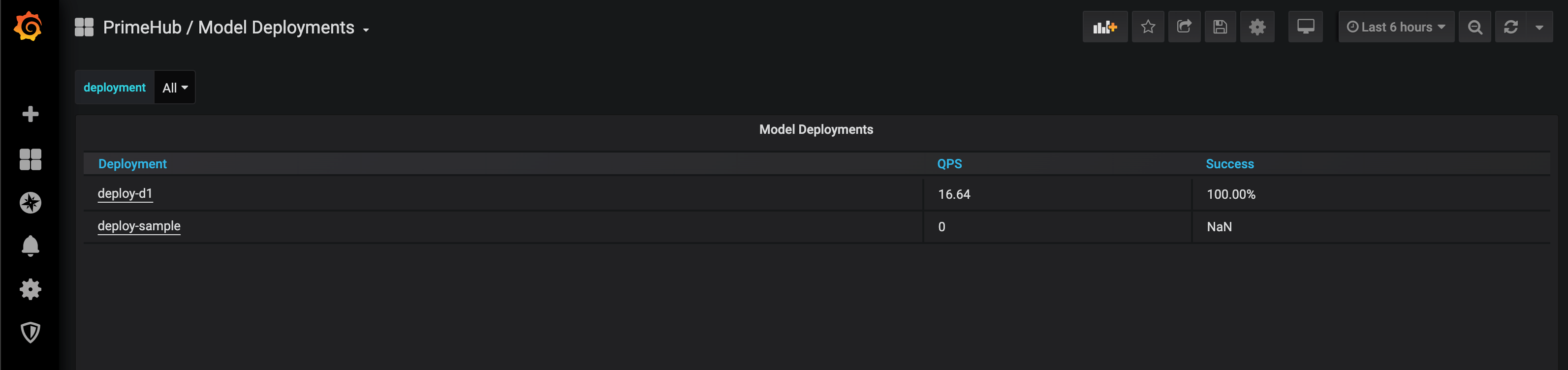This screenshot has width=1568, height=370.
Task: Open the Configuration gear in sidebar
Action: [30, 289]
